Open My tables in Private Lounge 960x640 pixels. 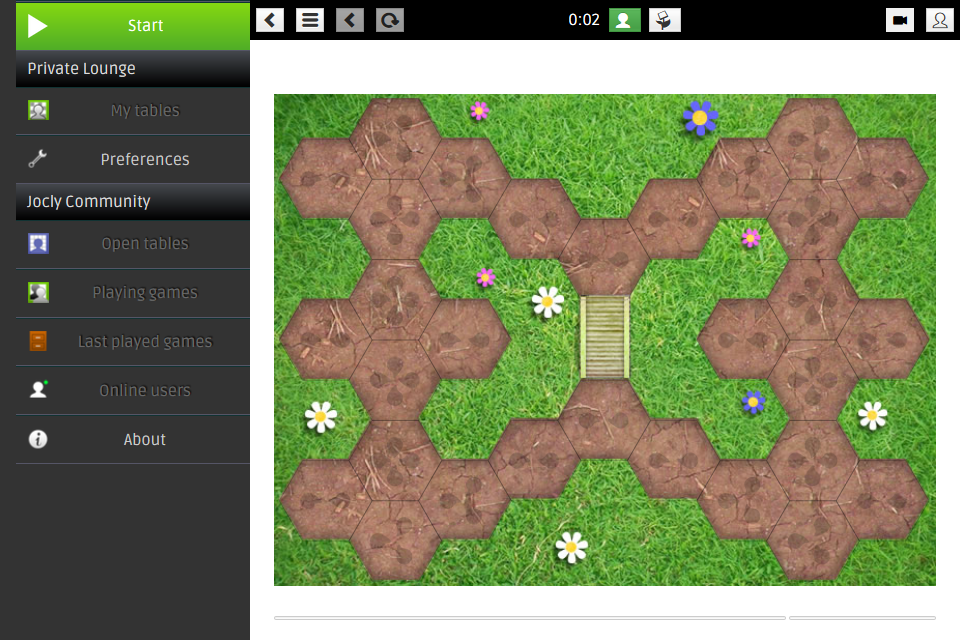click(x=144, y=111)
